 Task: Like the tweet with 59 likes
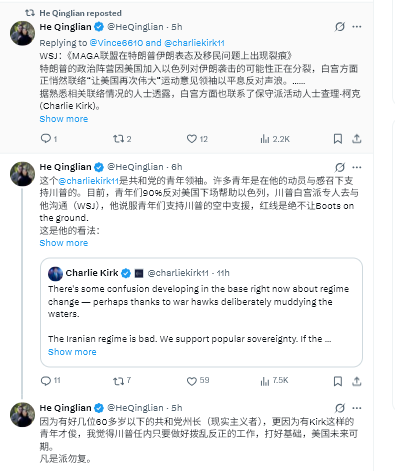click(198, 381)
